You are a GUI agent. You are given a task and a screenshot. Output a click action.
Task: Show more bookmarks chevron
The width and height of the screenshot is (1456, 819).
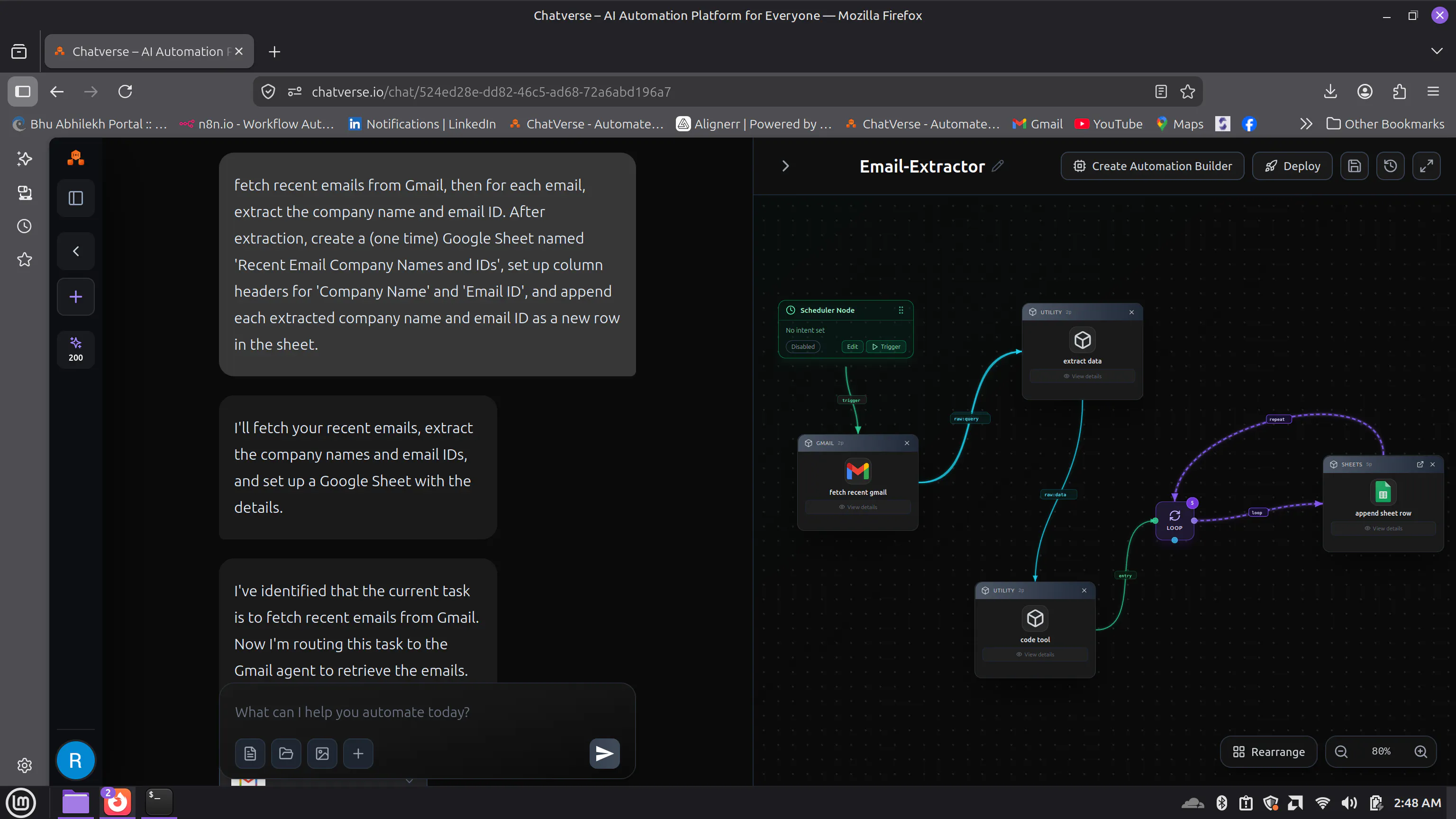point(1306,124)
